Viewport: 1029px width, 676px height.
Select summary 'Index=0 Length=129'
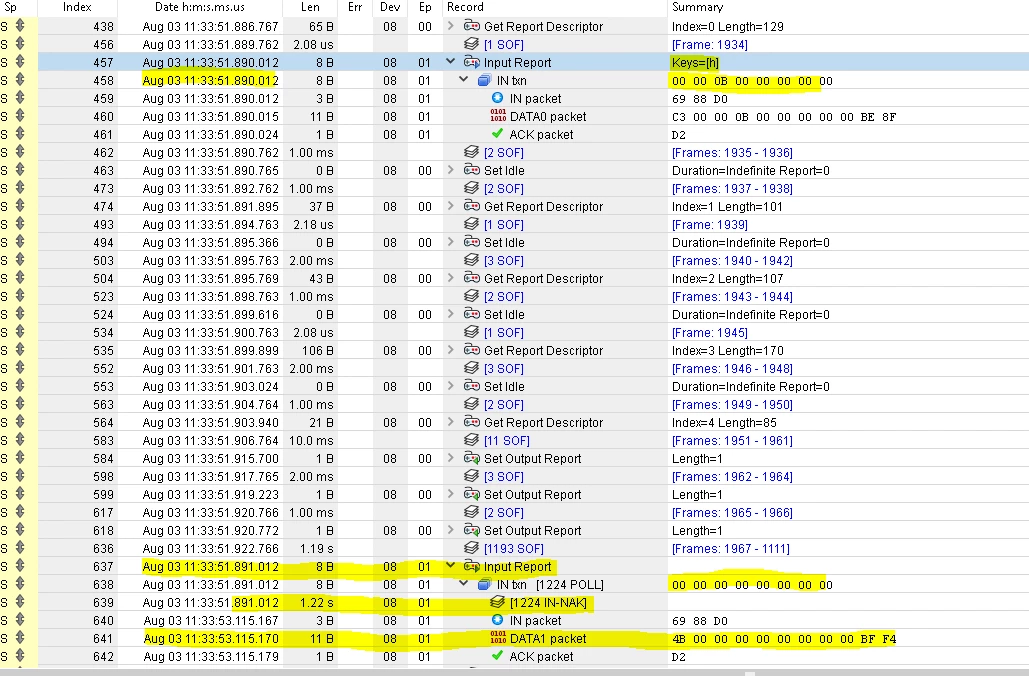click(x=728, y=27)
